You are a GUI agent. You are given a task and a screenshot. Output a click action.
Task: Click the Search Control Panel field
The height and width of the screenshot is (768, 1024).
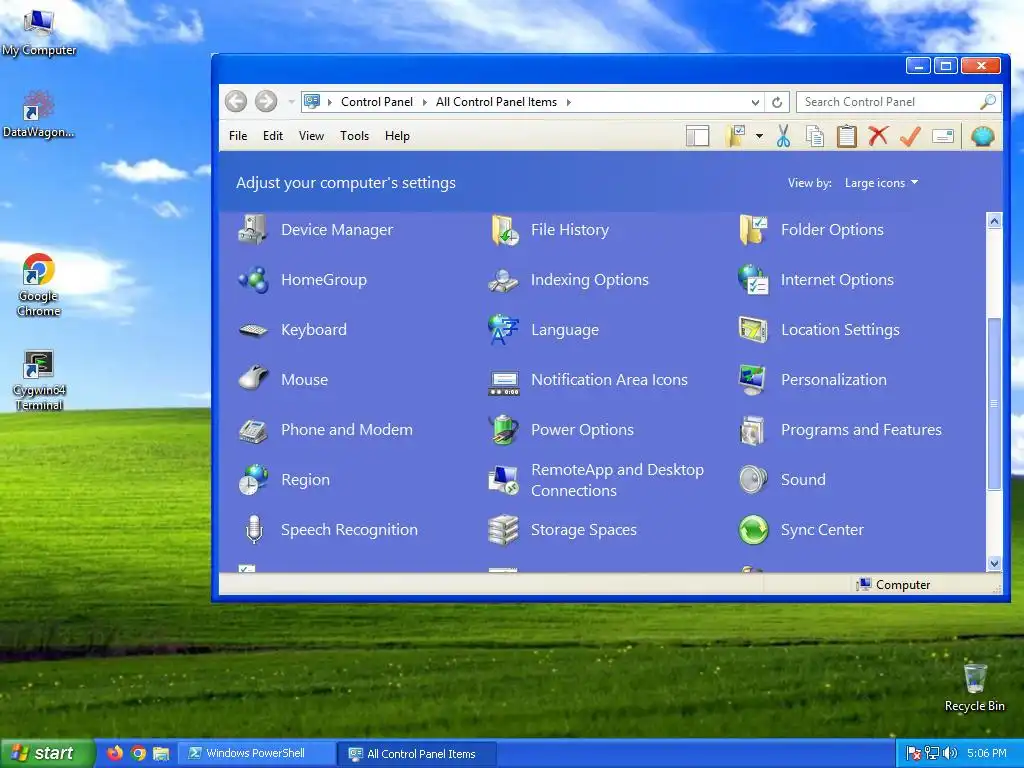pyautogui.click(x=898, y=102)
